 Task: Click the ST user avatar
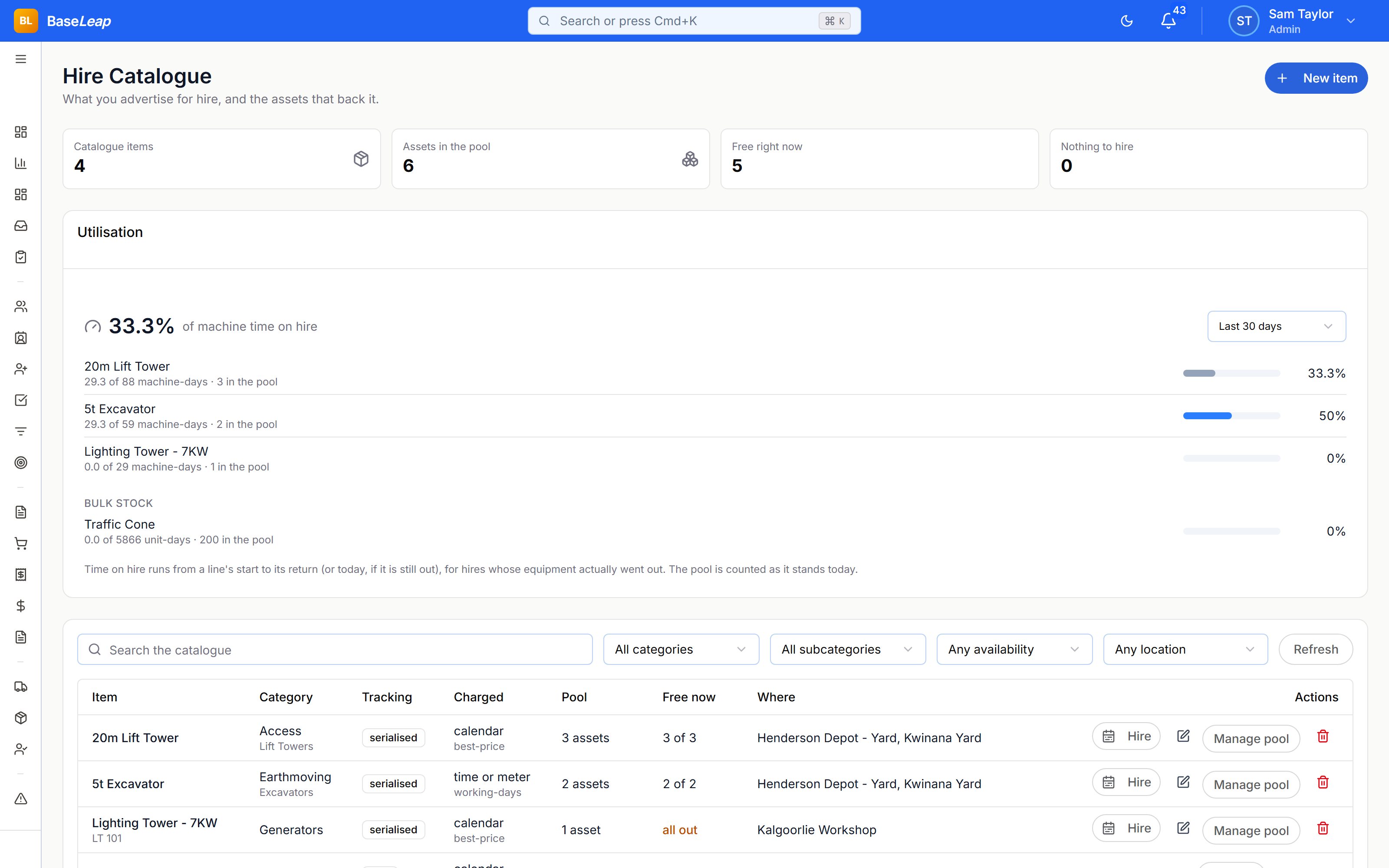1244,21
